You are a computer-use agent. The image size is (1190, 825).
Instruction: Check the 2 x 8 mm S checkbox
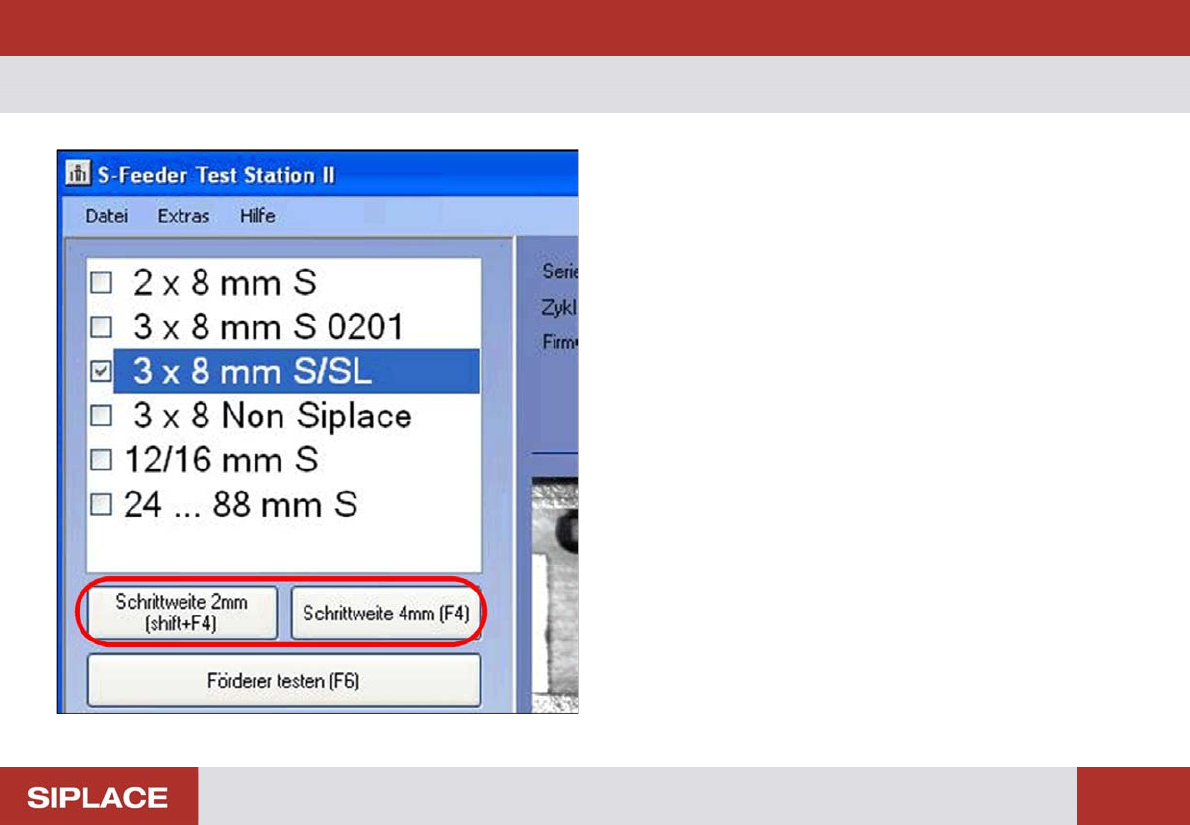point(101,283)
